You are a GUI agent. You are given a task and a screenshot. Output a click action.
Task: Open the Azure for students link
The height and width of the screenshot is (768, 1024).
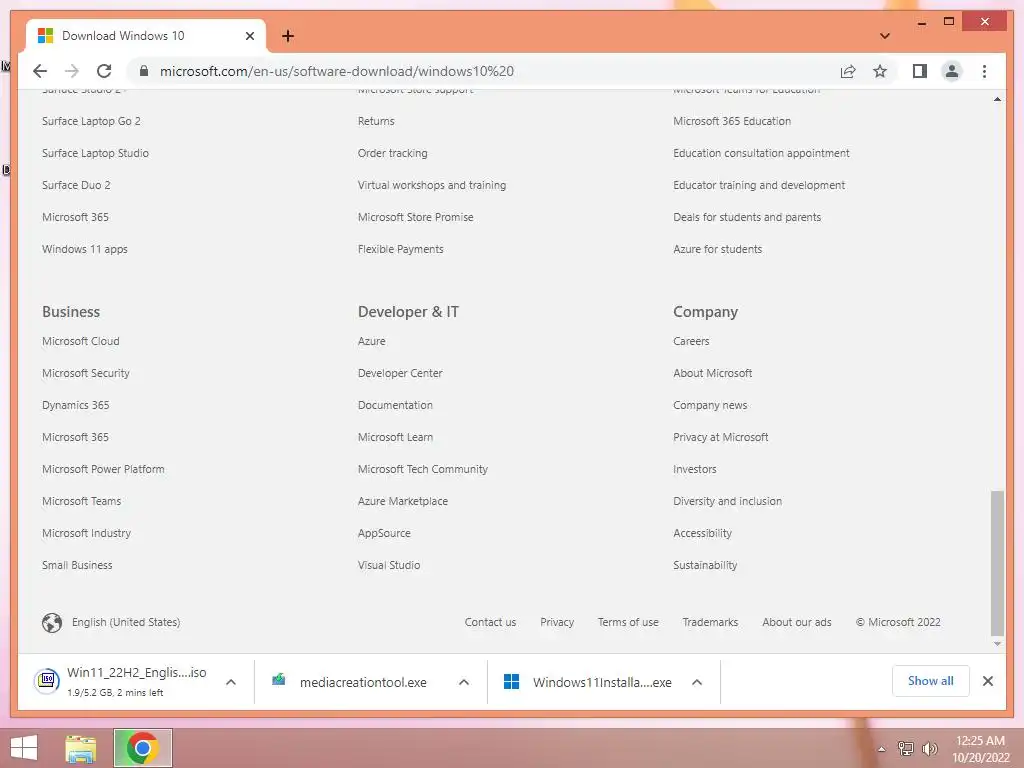pyautogui.click(x=718, y=249)
